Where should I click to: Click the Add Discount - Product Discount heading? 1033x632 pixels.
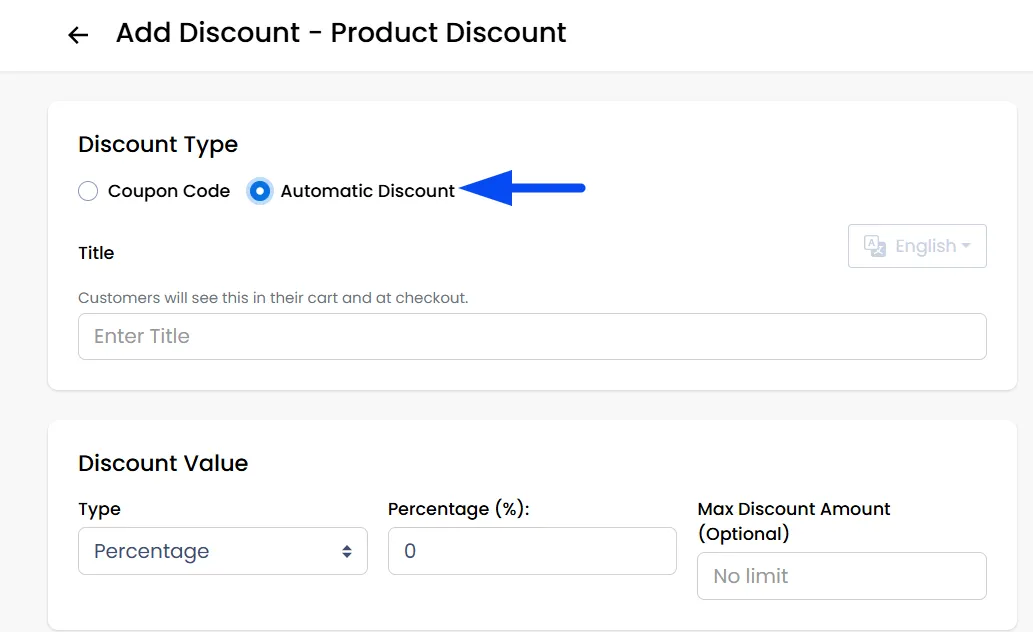341,32
